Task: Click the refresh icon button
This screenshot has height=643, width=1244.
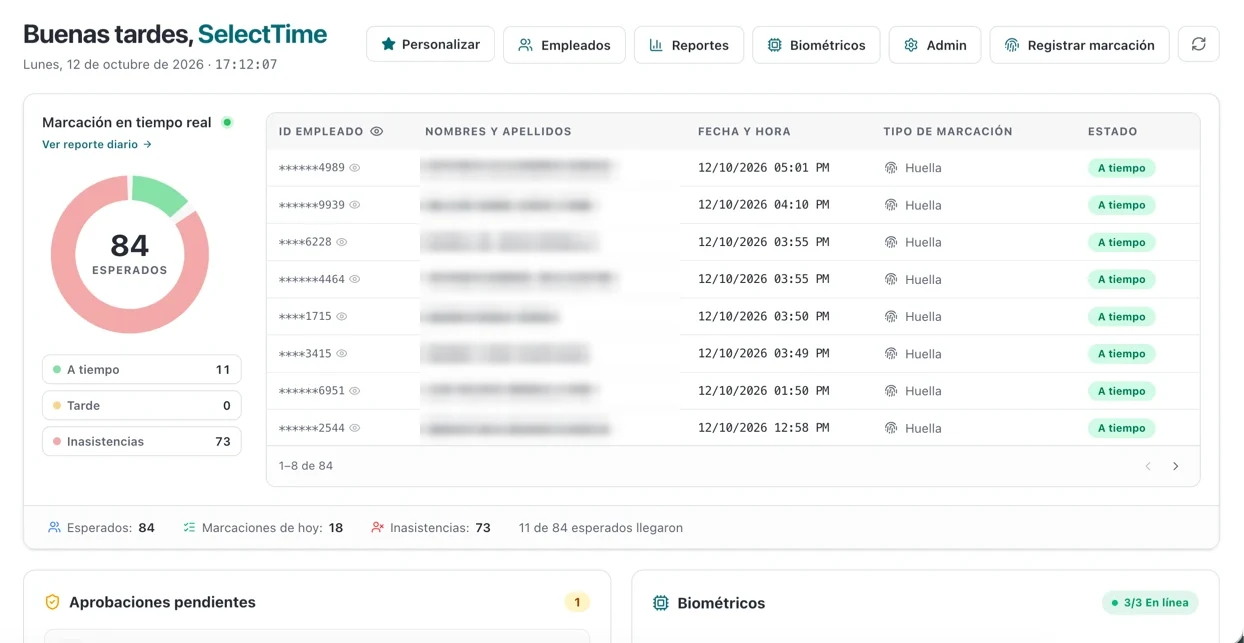Action: [1198, 44]
